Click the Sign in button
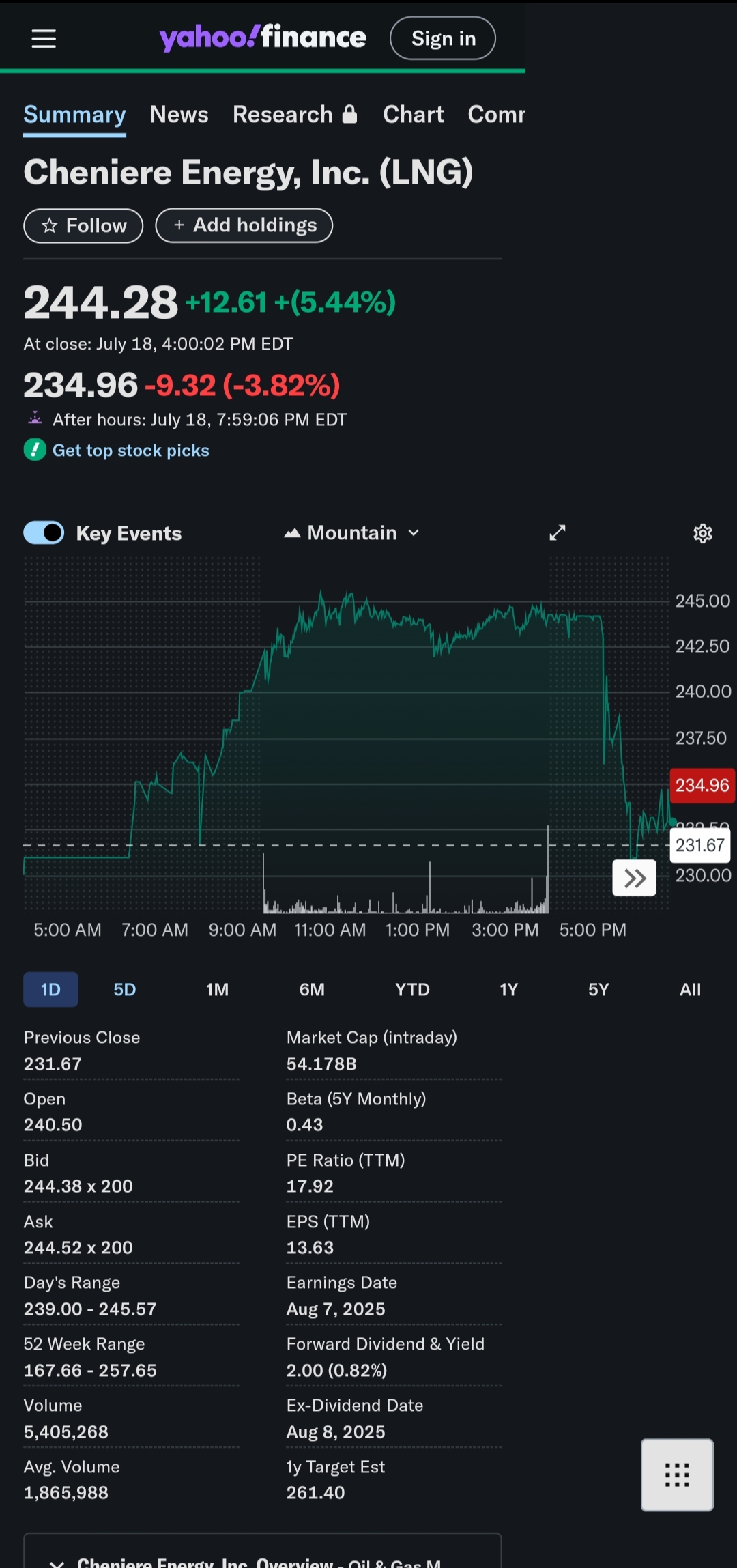Viewport: 737px width, 1568px height. pos(443,38)
